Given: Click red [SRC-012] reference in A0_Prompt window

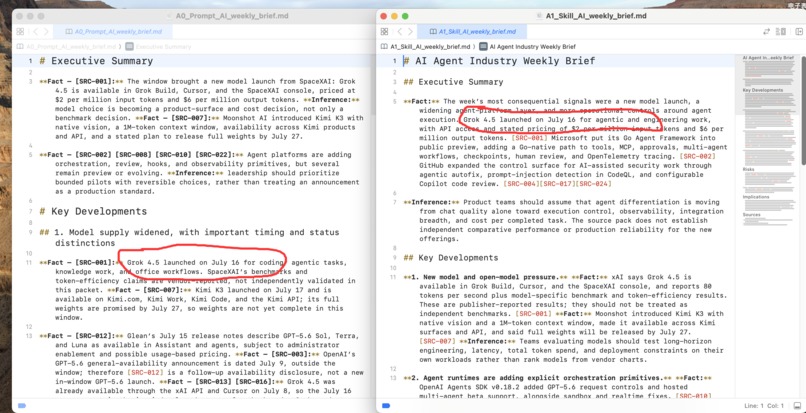Looking at the screenshot, I should (x=145, y=372).
